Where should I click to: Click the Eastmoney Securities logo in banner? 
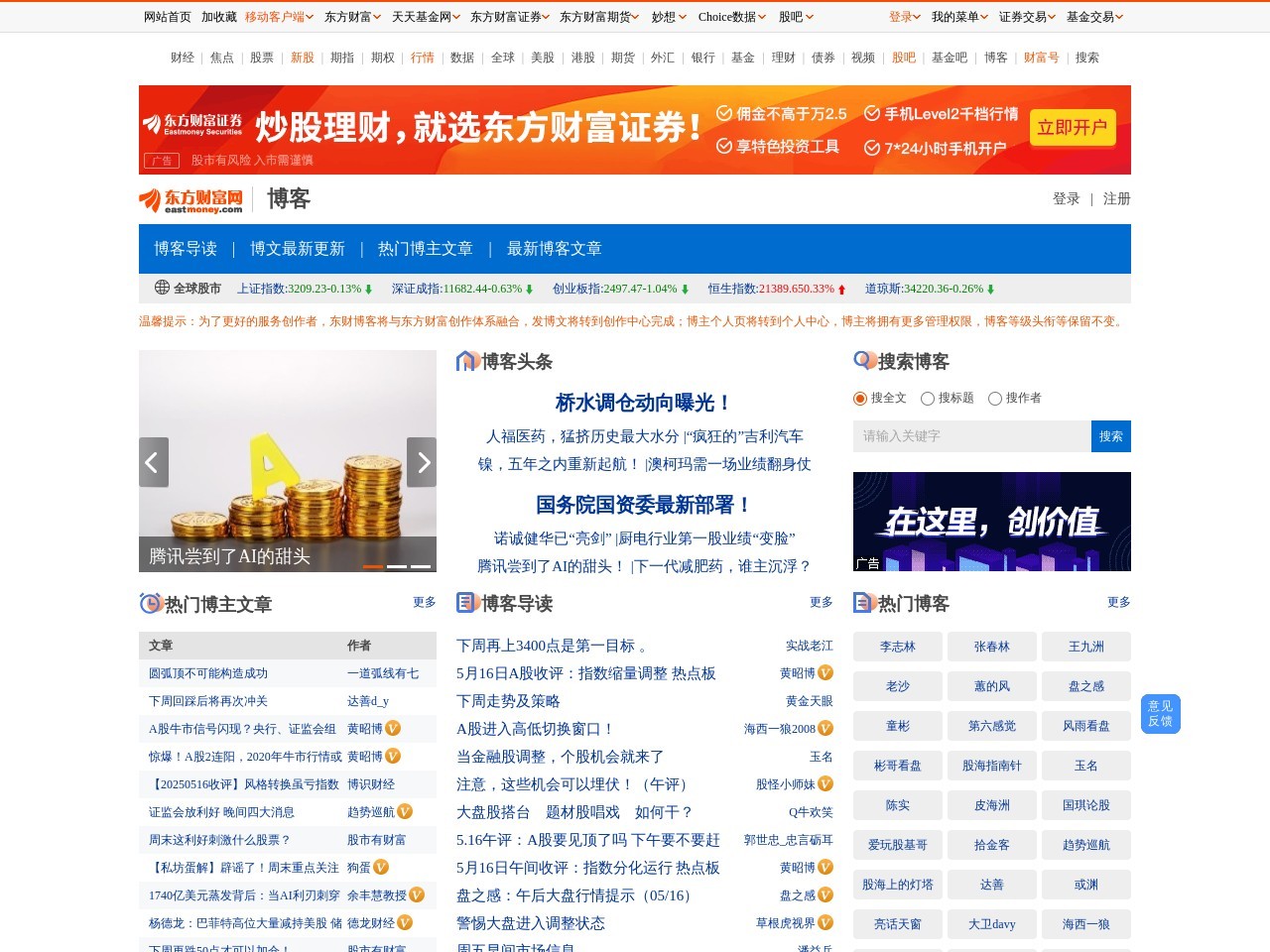click(192, 124)
